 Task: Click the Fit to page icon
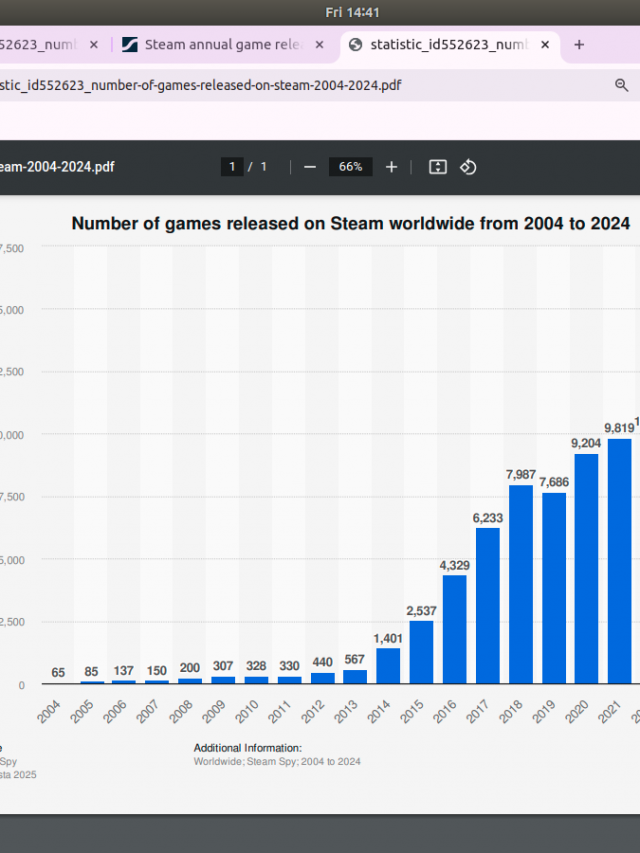(x=437, y=167)
